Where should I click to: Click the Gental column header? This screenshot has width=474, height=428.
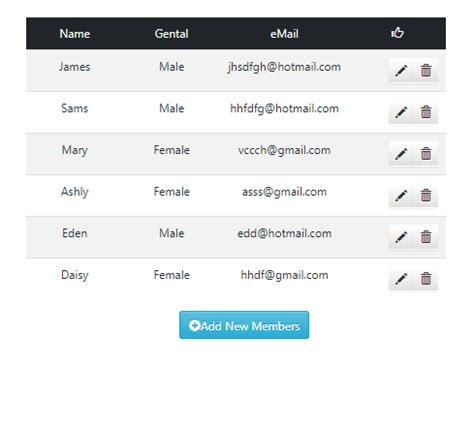pos(171,34)
